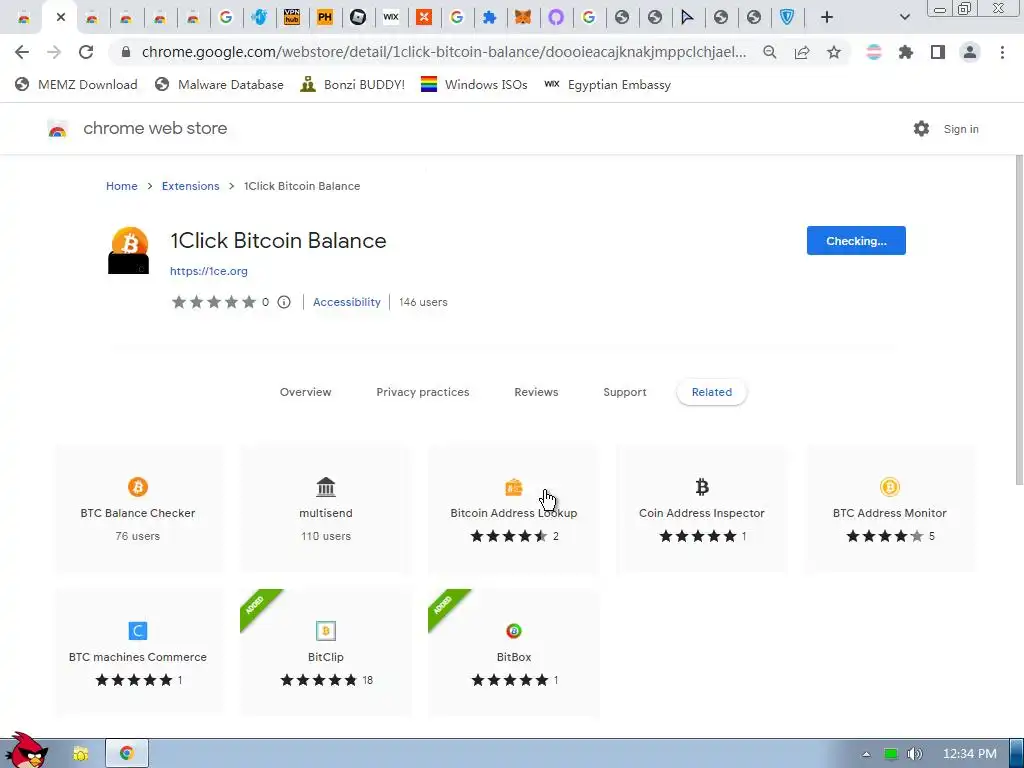Open the purple circle icon tab
The width and height of the screenshot is (1024, 768).
click(556, 18)
